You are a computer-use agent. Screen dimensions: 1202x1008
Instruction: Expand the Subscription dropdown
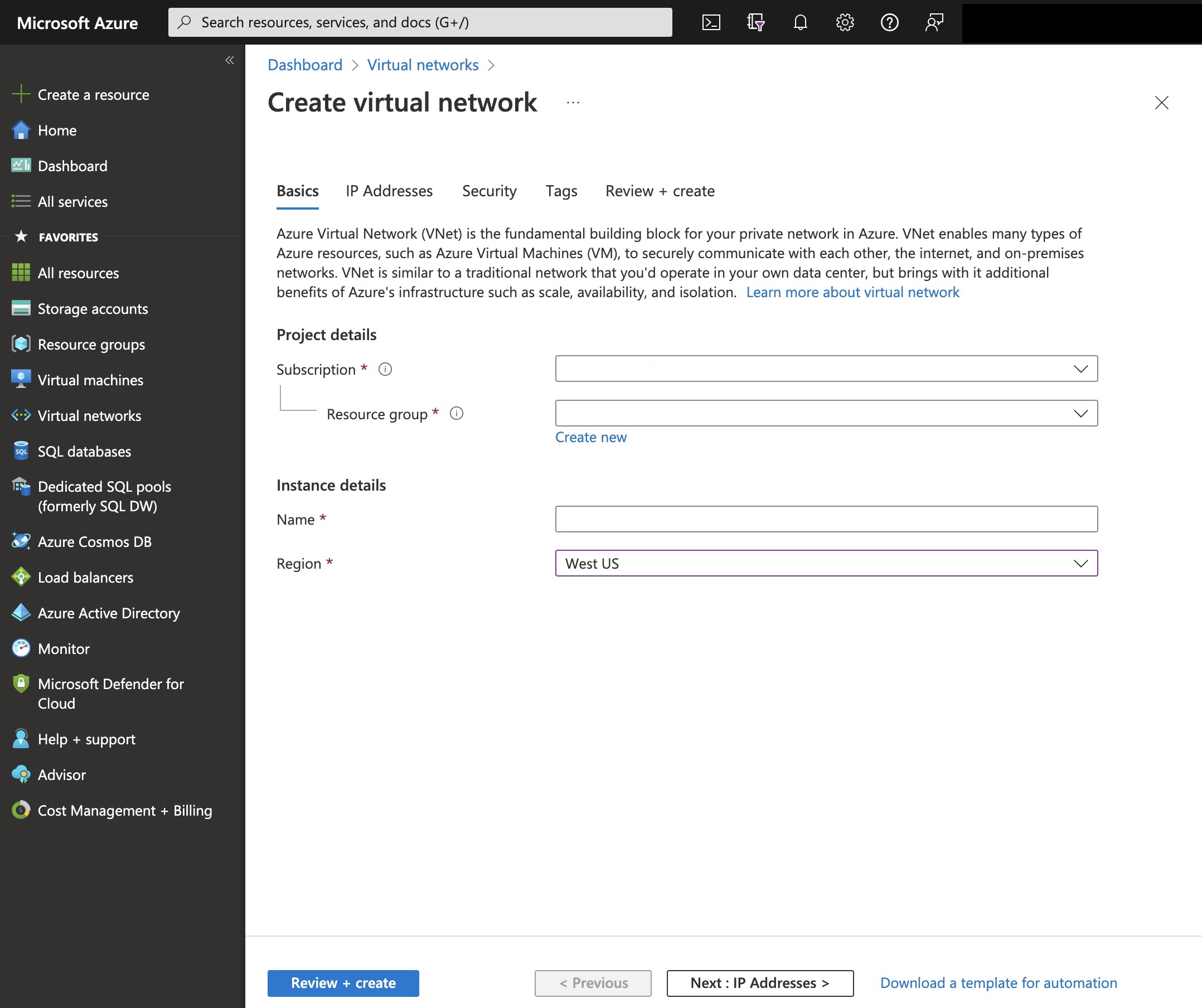(x=826, y=369)
